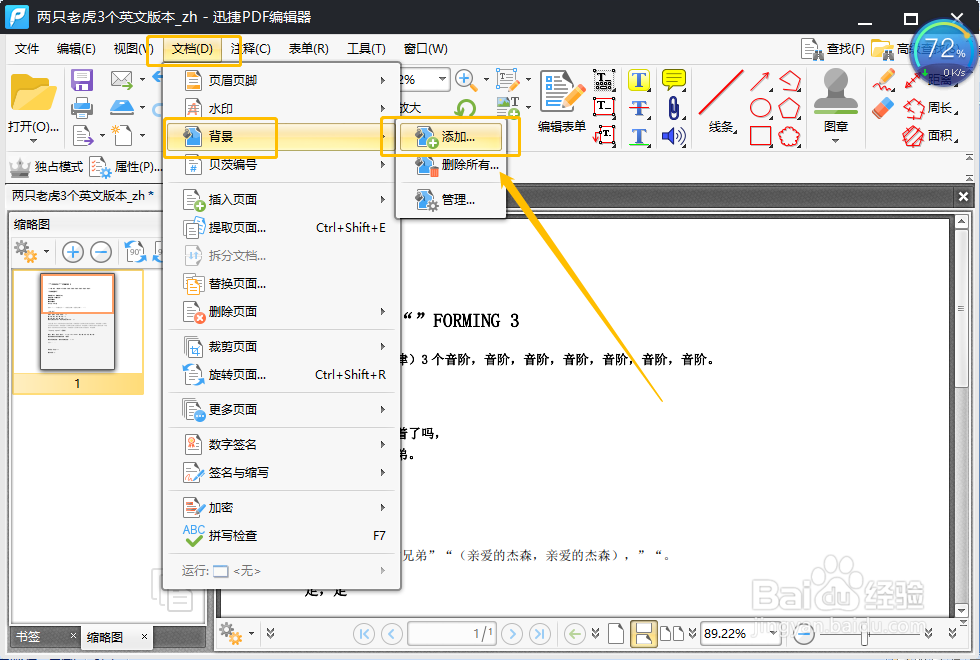Image resolution: width=980 pixels, height=660 pixels.
Task: Select page 1 thumbnail in sidebar
Action: click(78, 320)
